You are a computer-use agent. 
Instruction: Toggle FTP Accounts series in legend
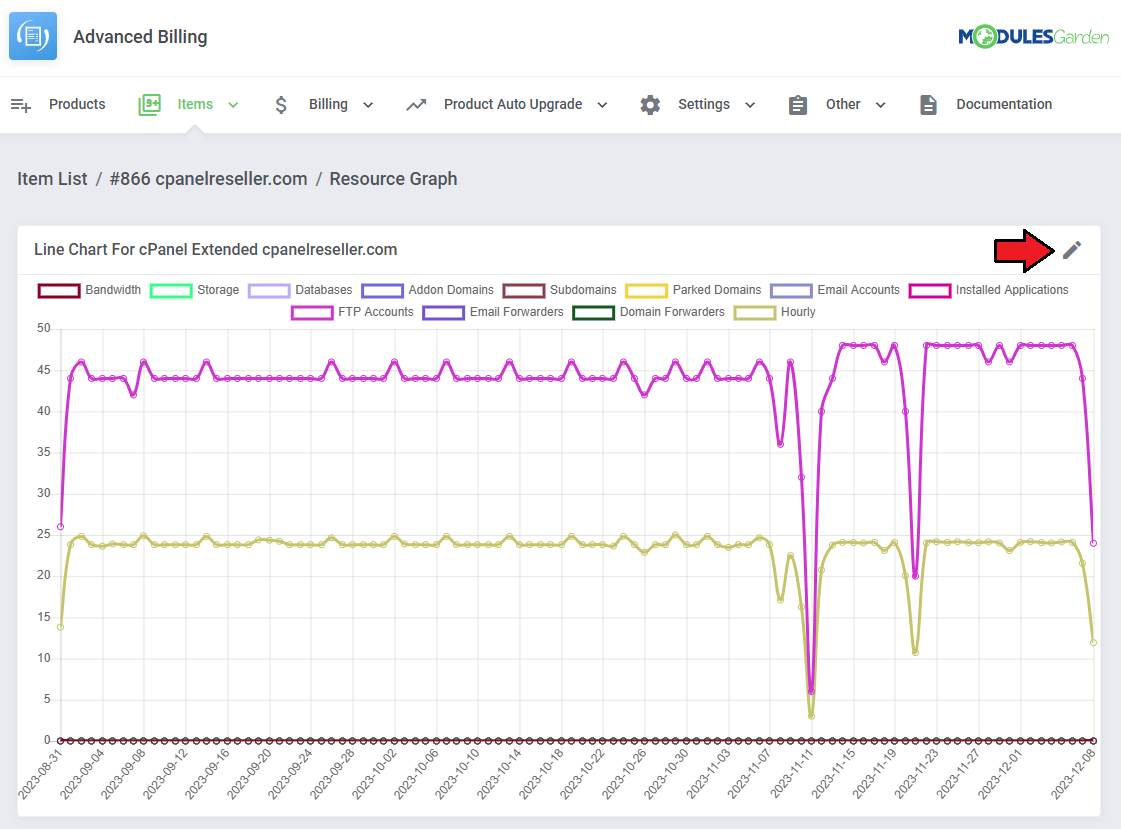click(352, 312)
